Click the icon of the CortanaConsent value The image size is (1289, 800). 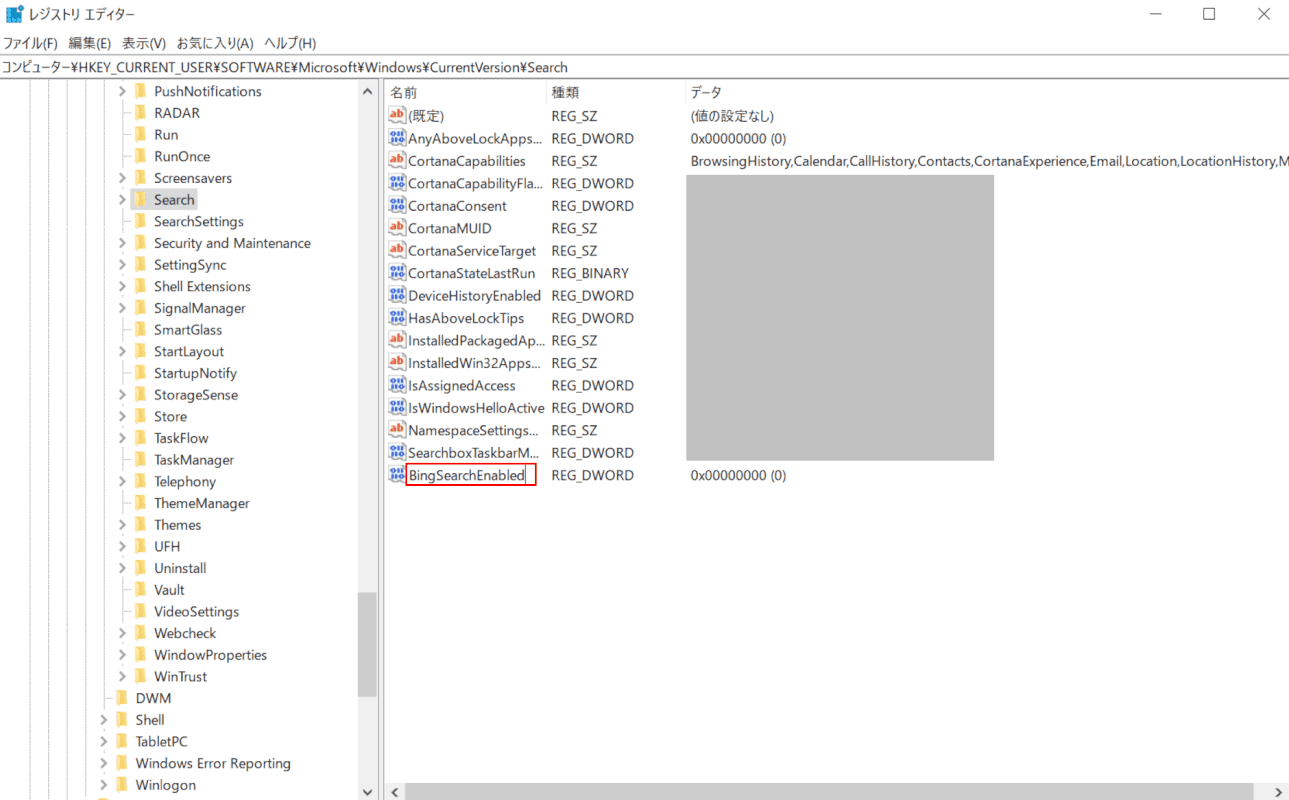(397, 206)
